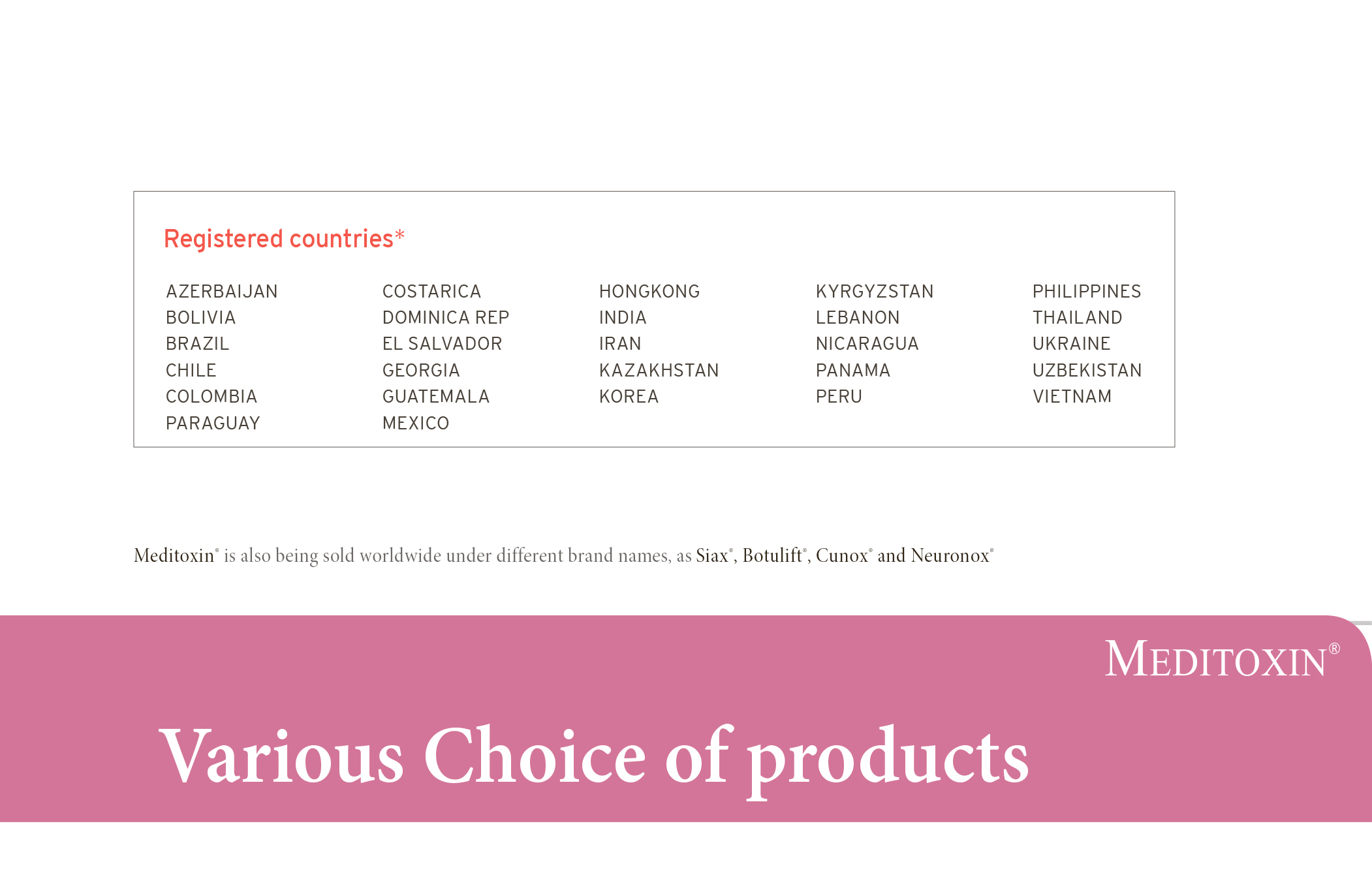
Task: Select PHILIPPINES in the last column
Action: (x=1087, y=291)
